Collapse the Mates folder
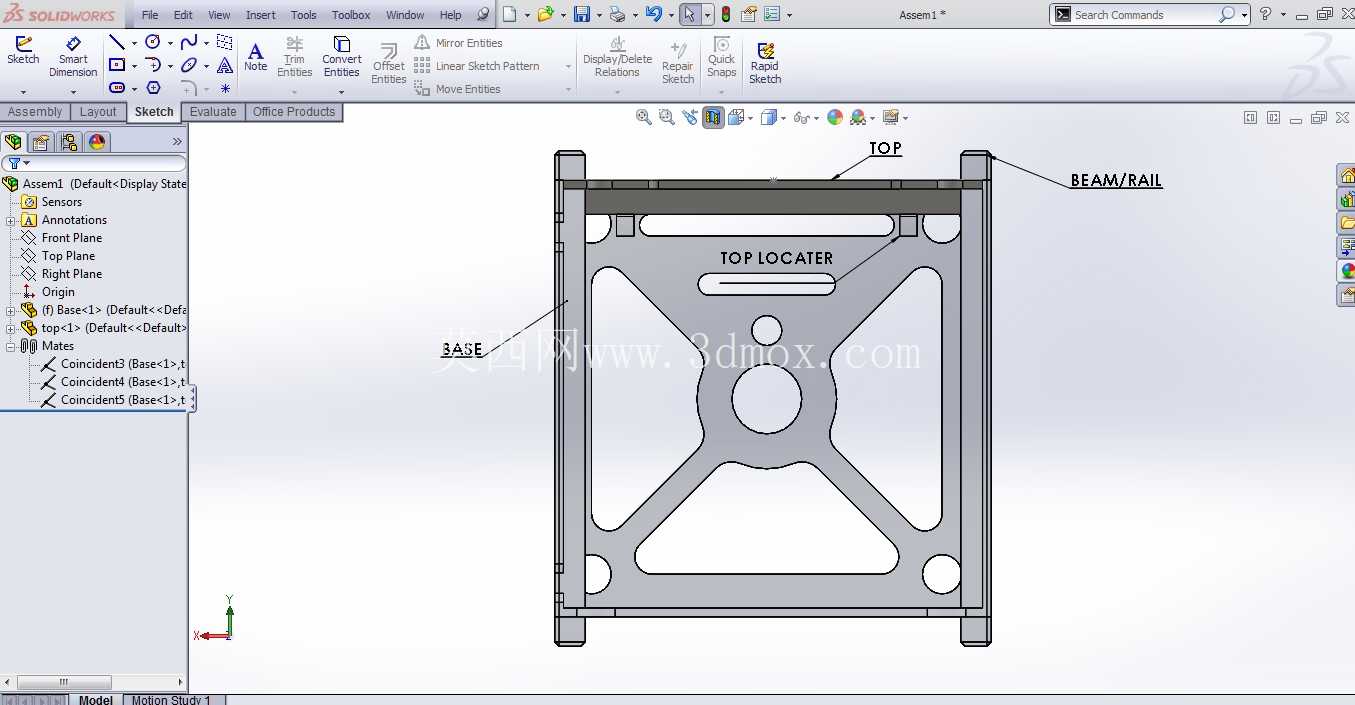Viewport: 1355px width, 705px height. (10, 346)
